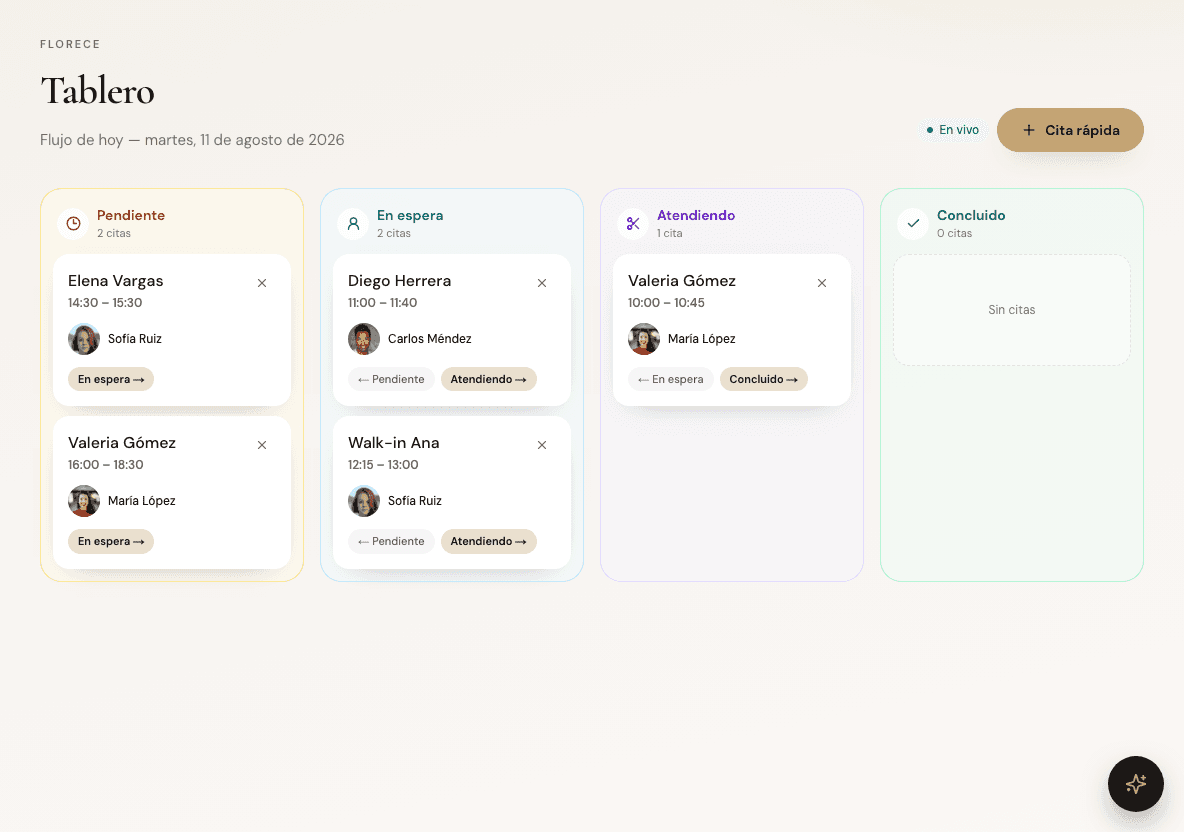Image resolution: width=1184 pixels, height=832 pixels.
Task: Click the En espera column title
Action: 410,215
